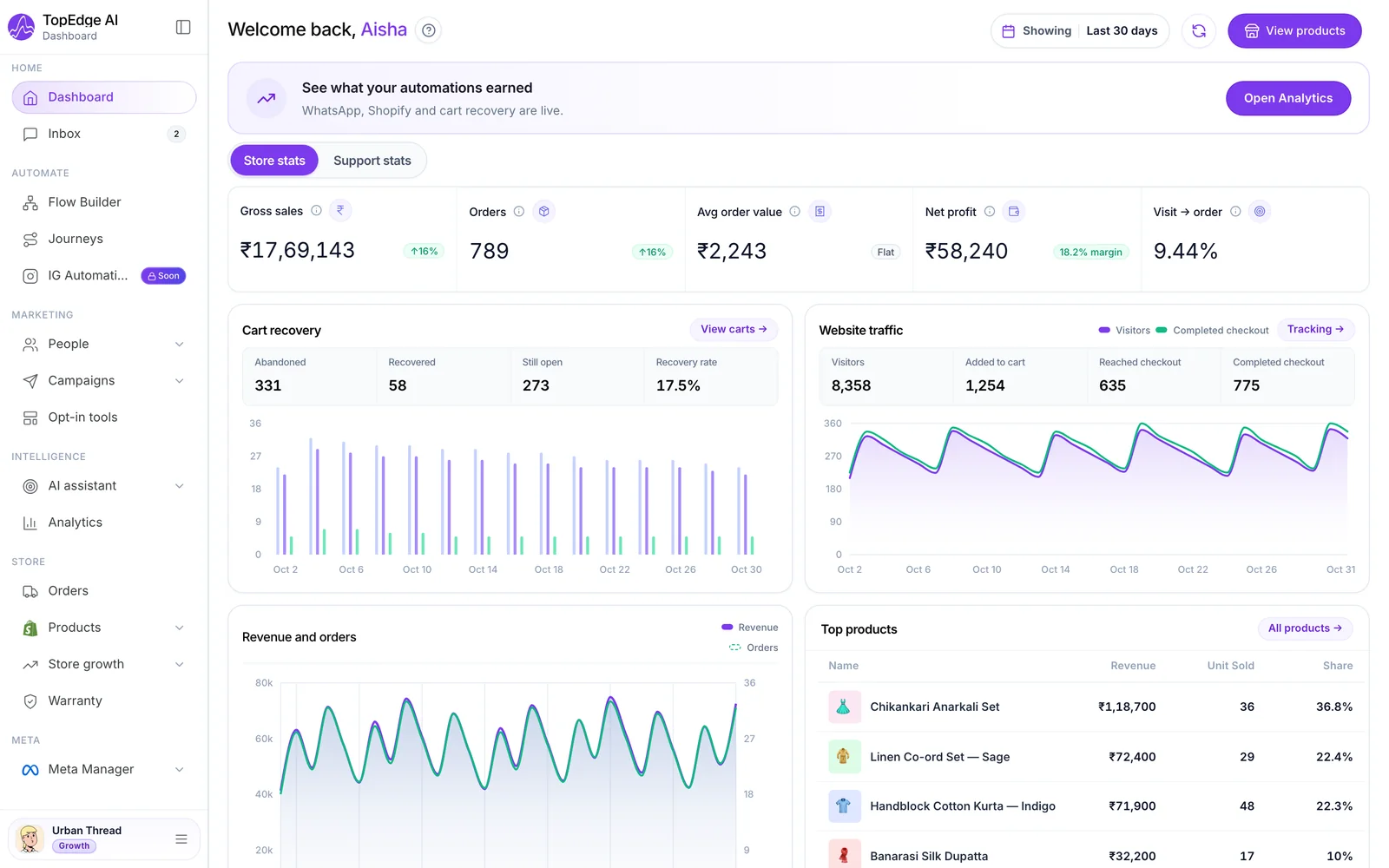This screenshot has width=1389, height=868.
Task: Expand the People menu chevron
Action: 180,345
